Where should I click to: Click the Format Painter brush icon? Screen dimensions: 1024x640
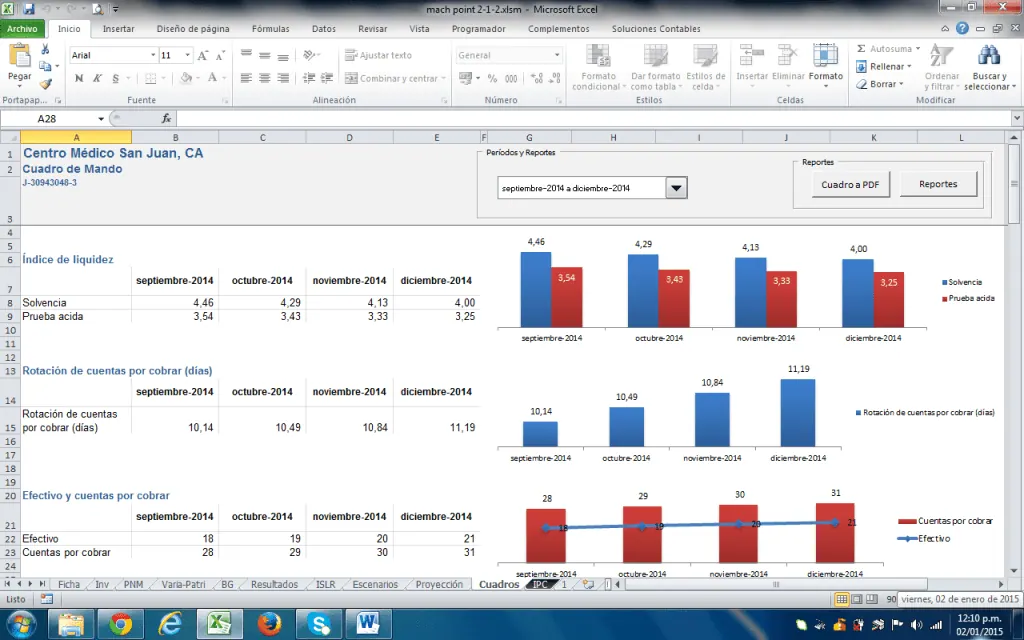[45, 84]
